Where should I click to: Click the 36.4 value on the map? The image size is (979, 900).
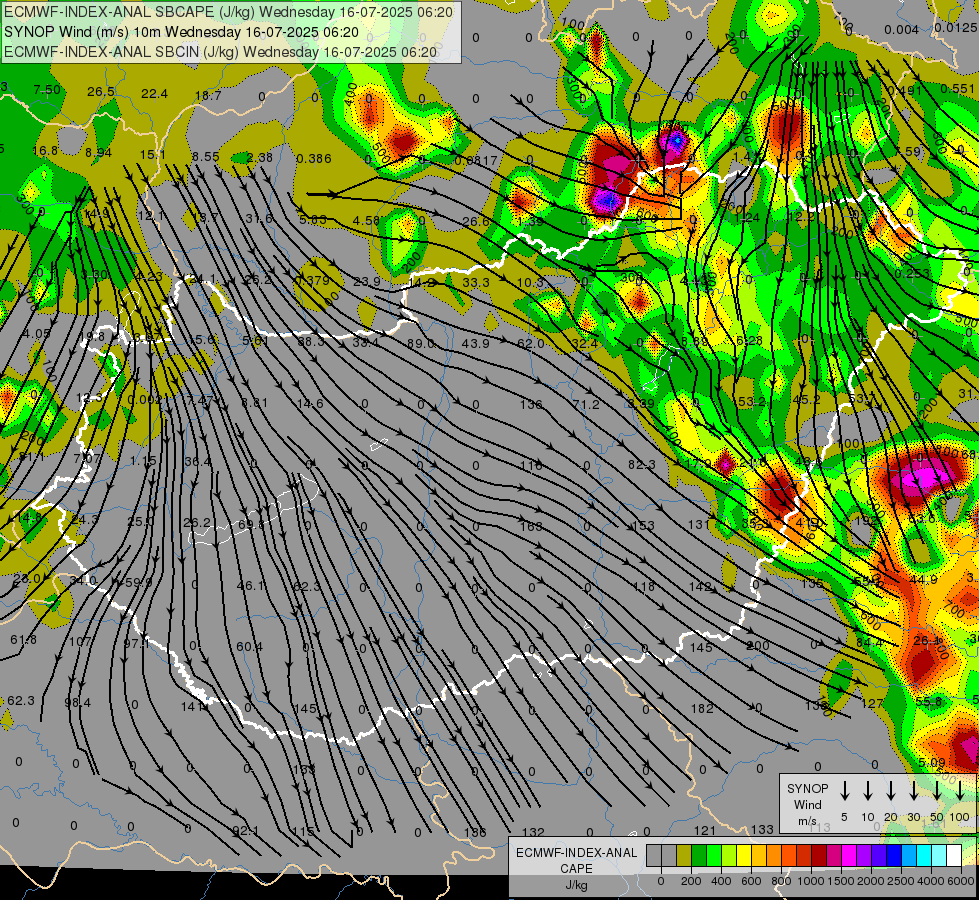pos(198,462)
